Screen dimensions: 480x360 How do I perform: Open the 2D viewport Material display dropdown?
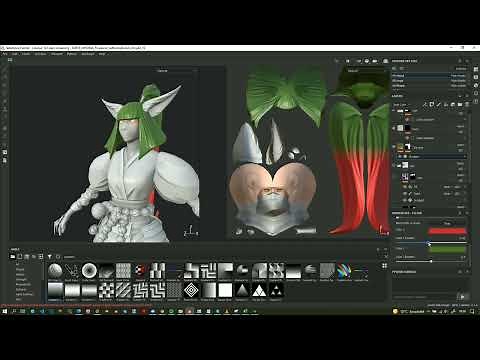click(366, 71)
